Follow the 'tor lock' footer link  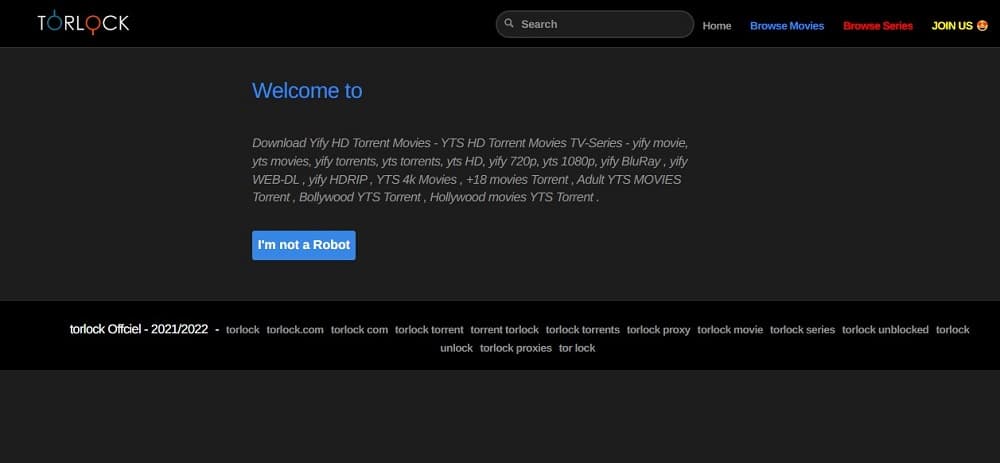click(577, 348)
